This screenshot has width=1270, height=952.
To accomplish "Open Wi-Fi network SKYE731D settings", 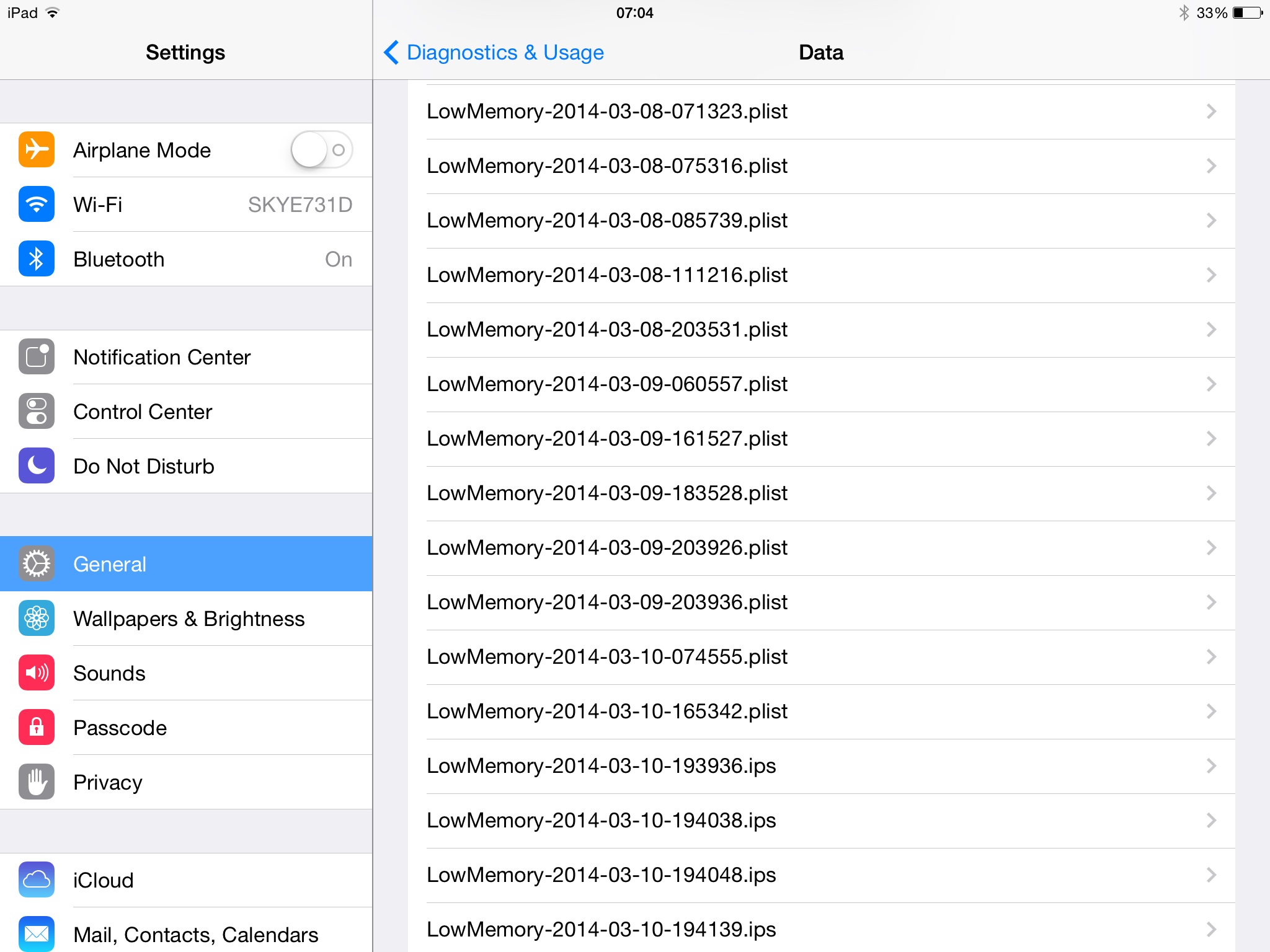I will coord(186,205).
